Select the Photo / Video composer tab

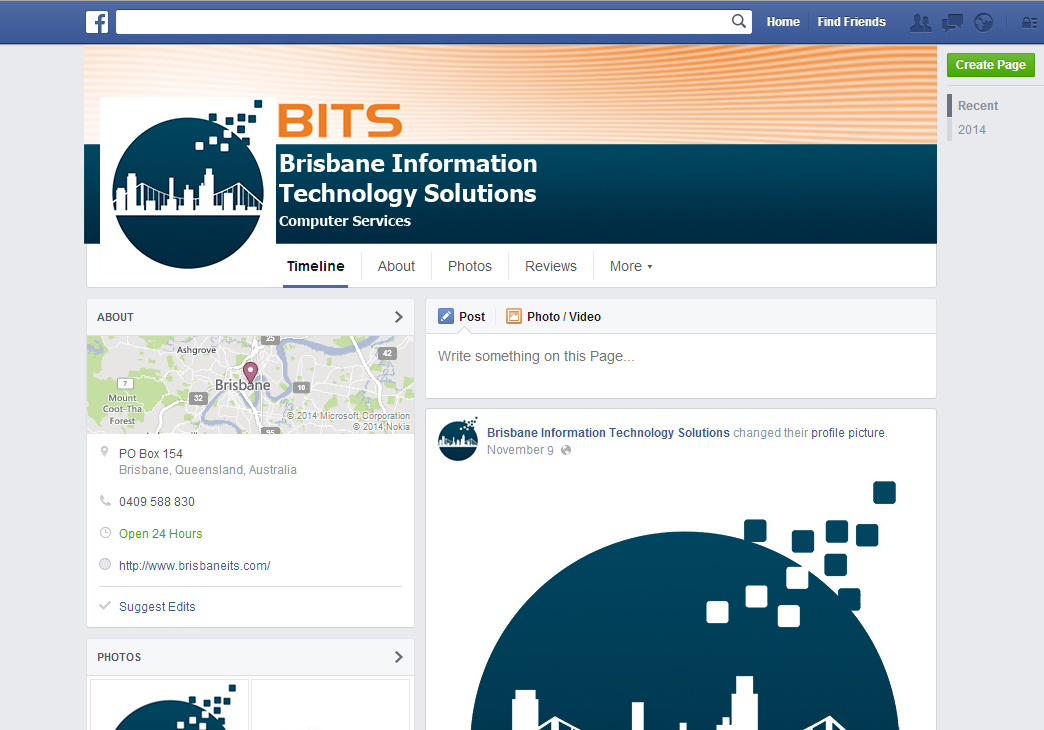(554, 316)
